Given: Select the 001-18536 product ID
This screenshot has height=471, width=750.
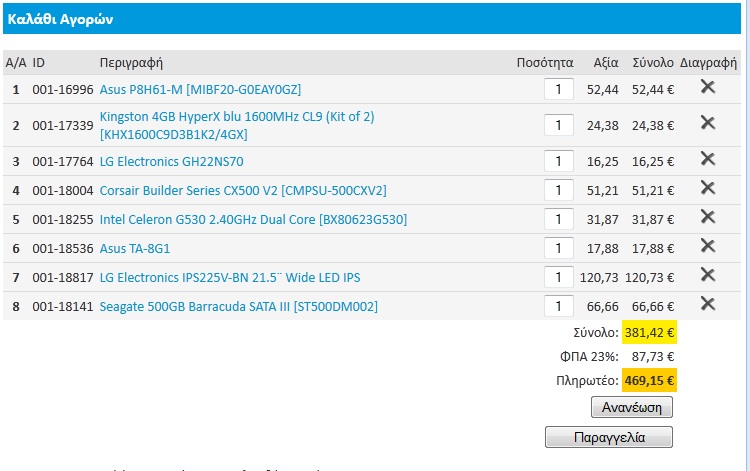Looking at the screenshot, I should point(63,249).
